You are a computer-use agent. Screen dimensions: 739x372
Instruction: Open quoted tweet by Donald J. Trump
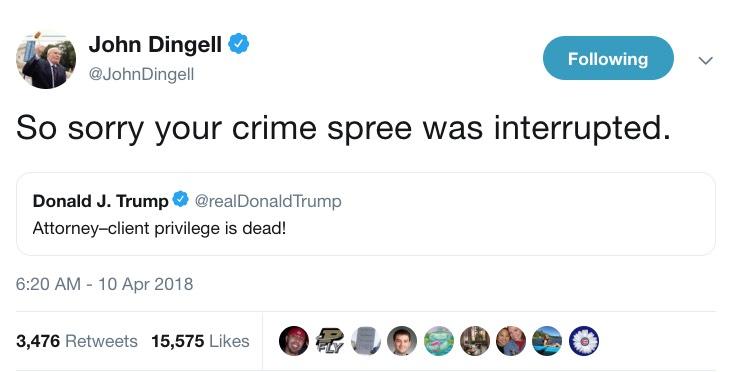coord(366,214)
